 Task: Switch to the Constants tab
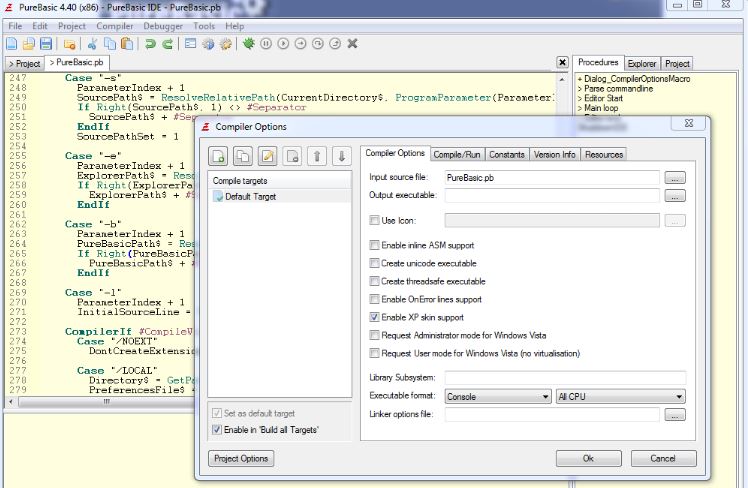[x=507, y=155]
